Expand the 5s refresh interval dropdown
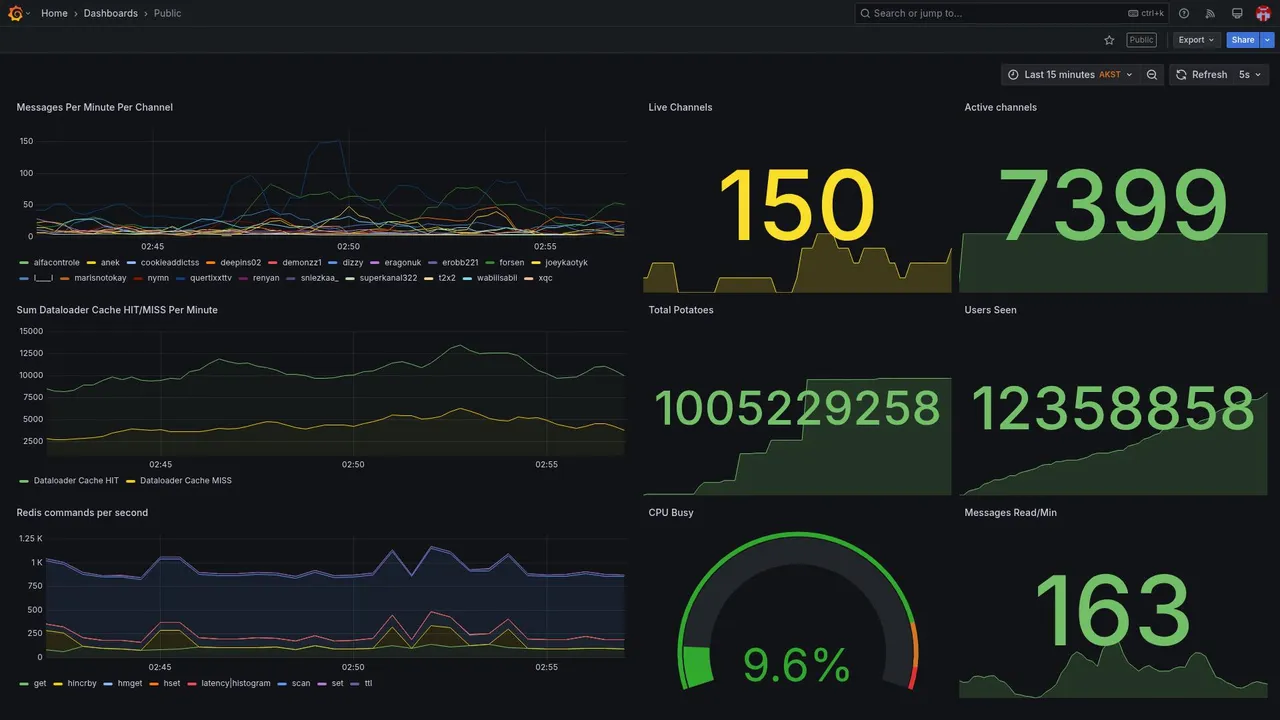 click(x=1250, y=75)
